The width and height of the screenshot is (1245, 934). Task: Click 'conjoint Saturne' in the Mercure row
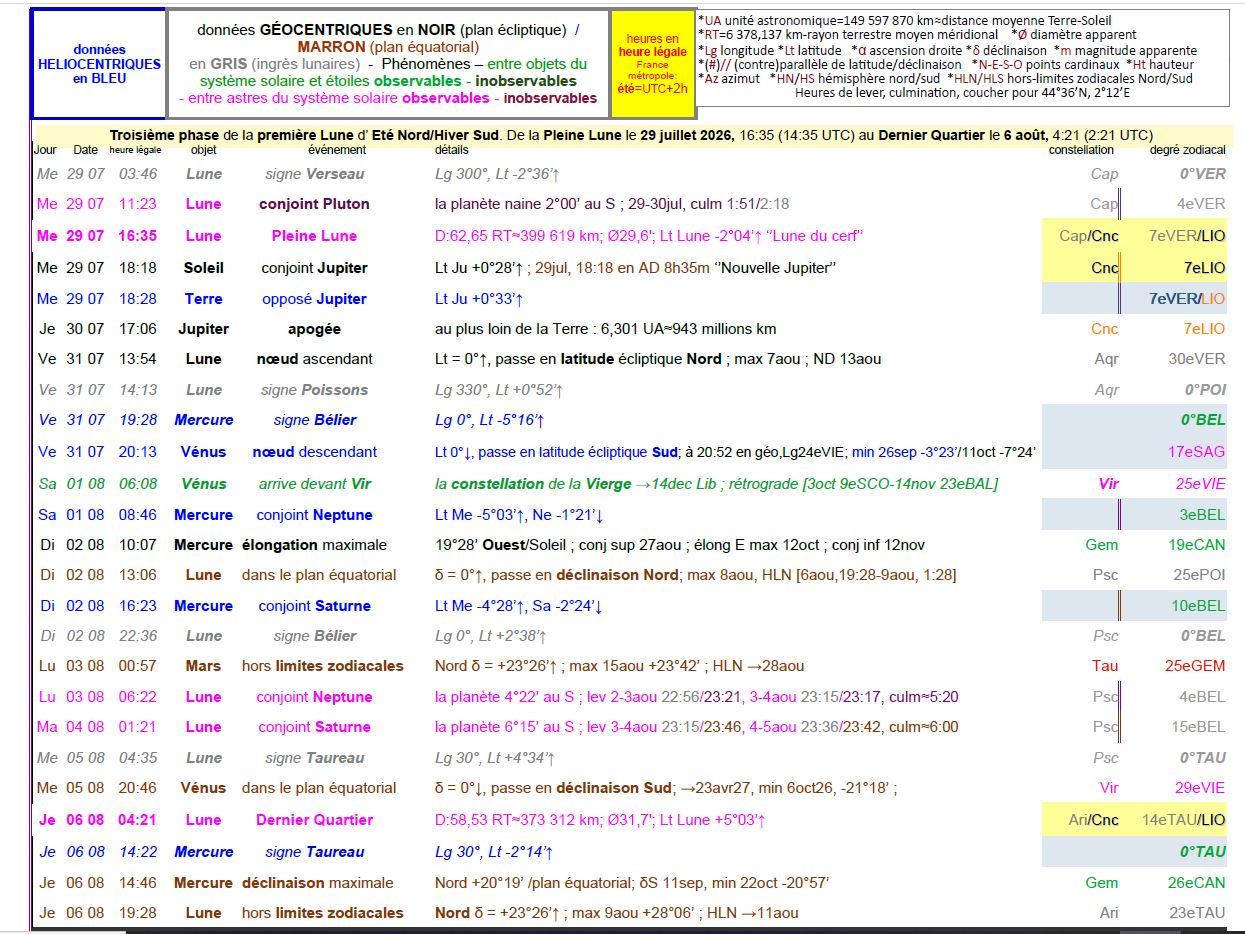pyautogui.click(x=314, y=606)
